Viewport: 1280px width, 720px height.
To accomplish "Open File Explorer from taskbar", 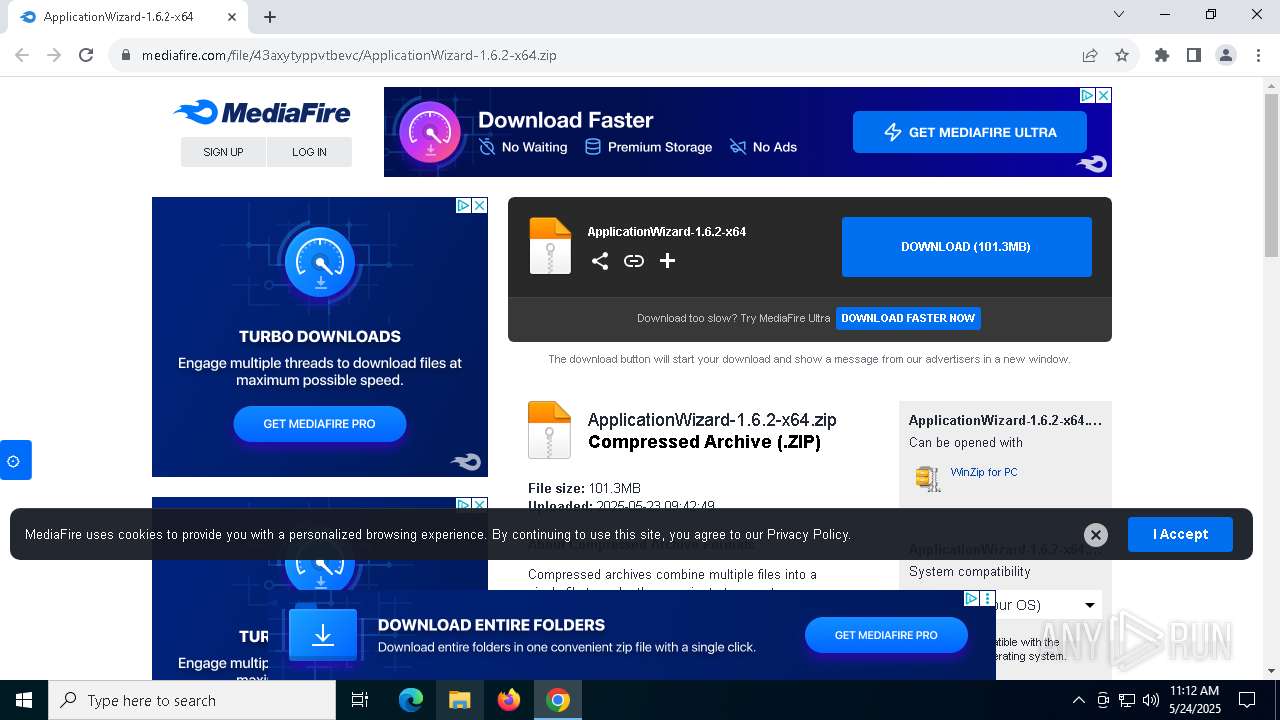I will 459,700.
